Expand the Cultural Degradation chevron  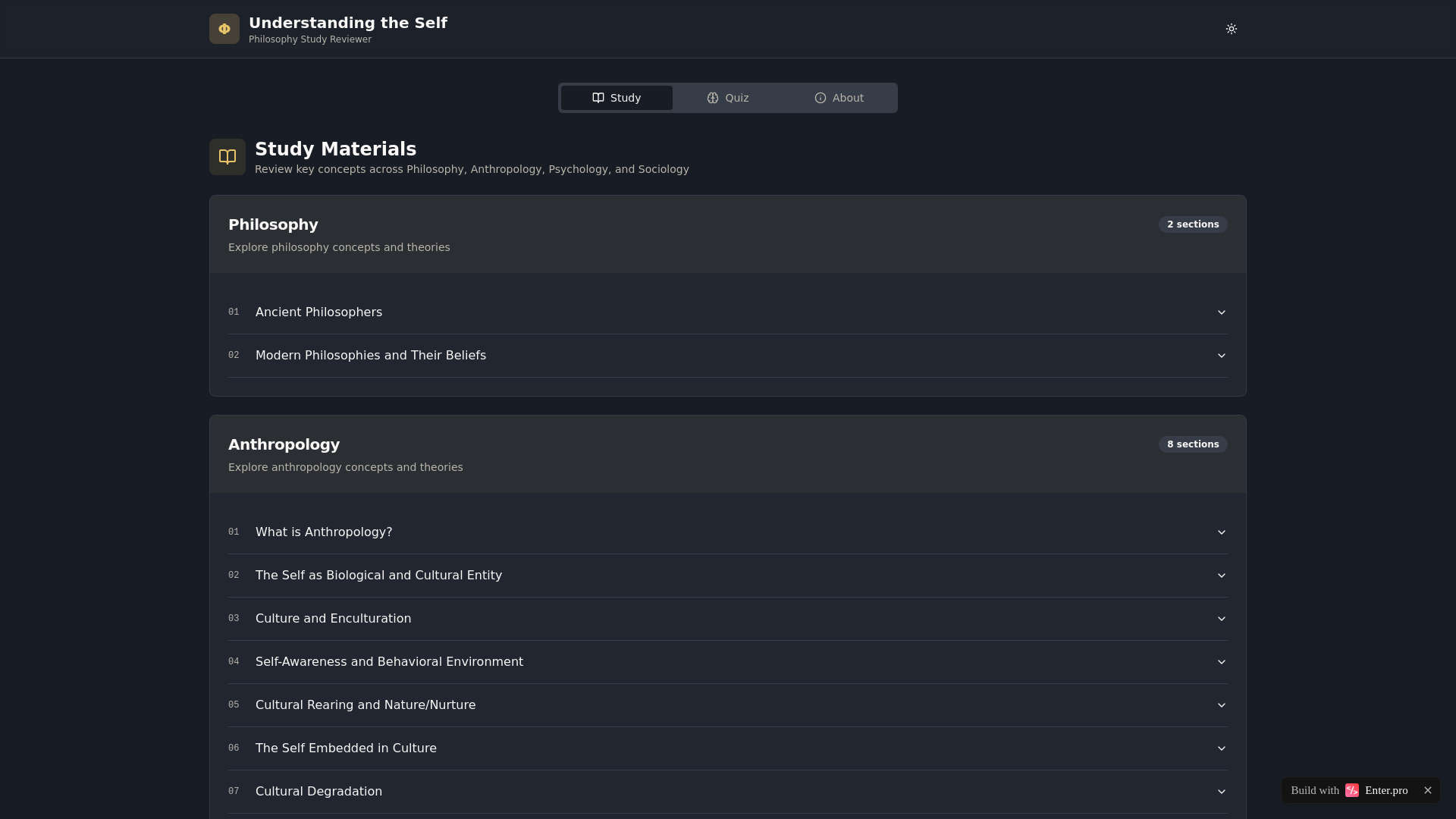1221,792
